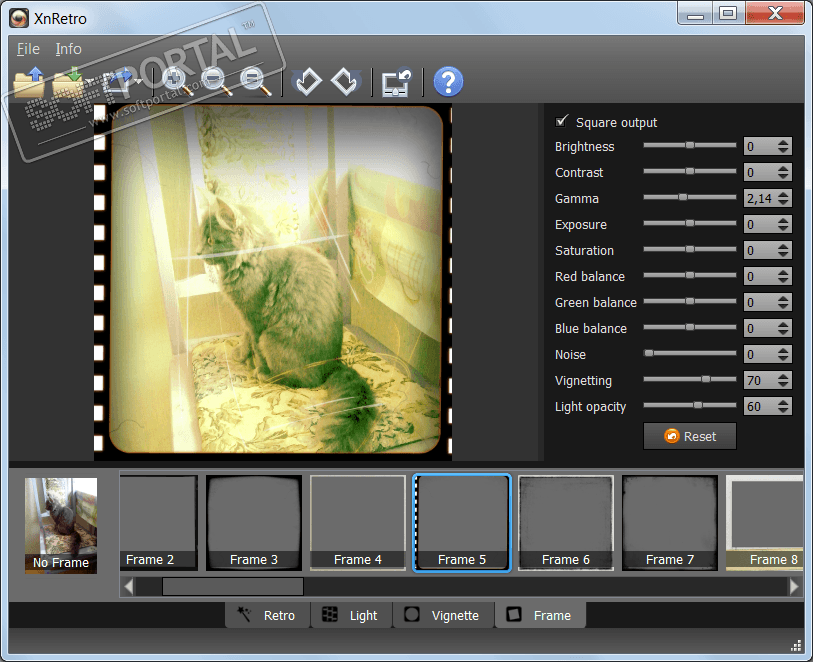Maximize the XnRetro window
Image resolution: width=813 pixels, height=662 pixels.
point(728,13)
